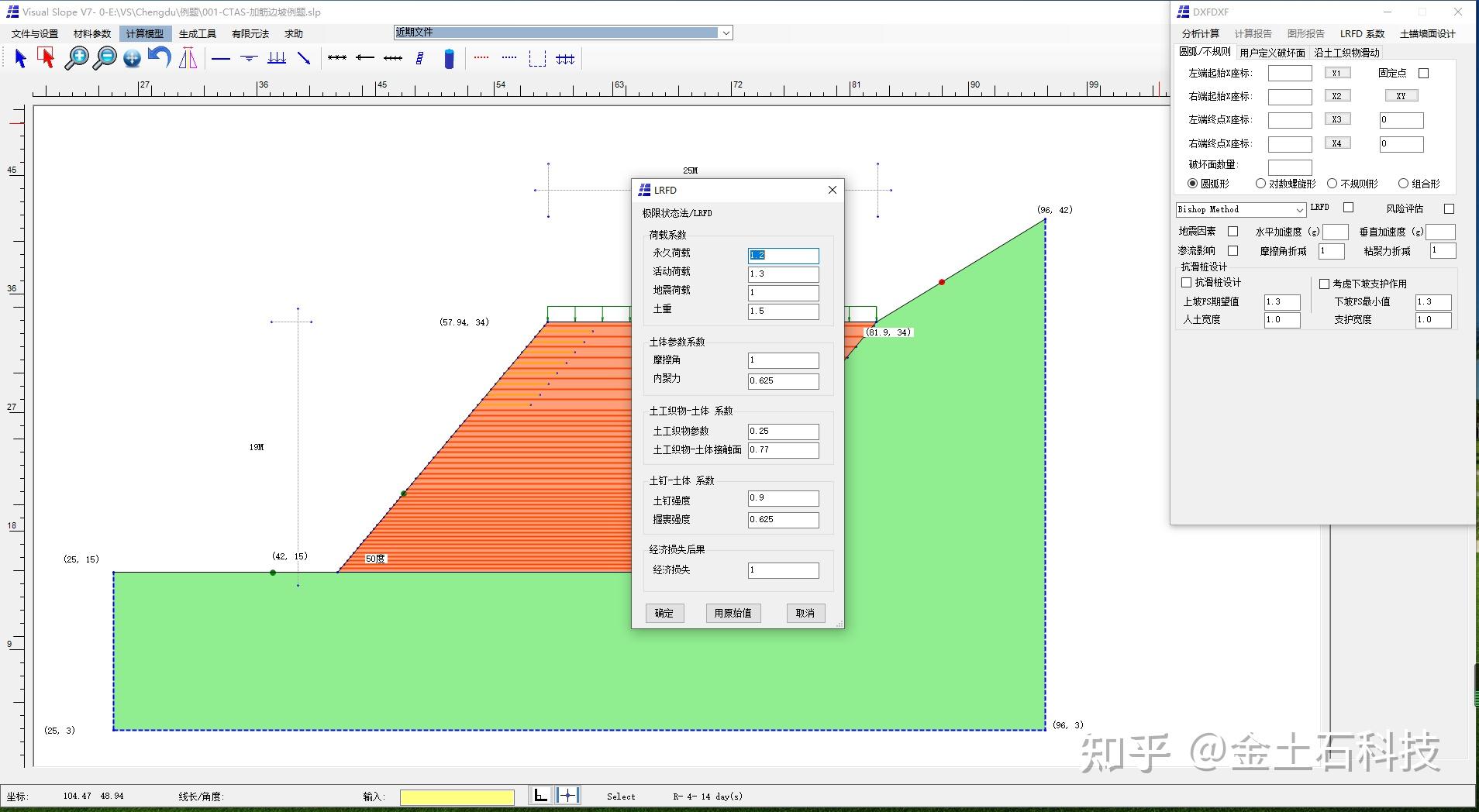Click the Undo arrow icon
The height and width of the screenshot is (812, 1479).
tap(159, 57)
